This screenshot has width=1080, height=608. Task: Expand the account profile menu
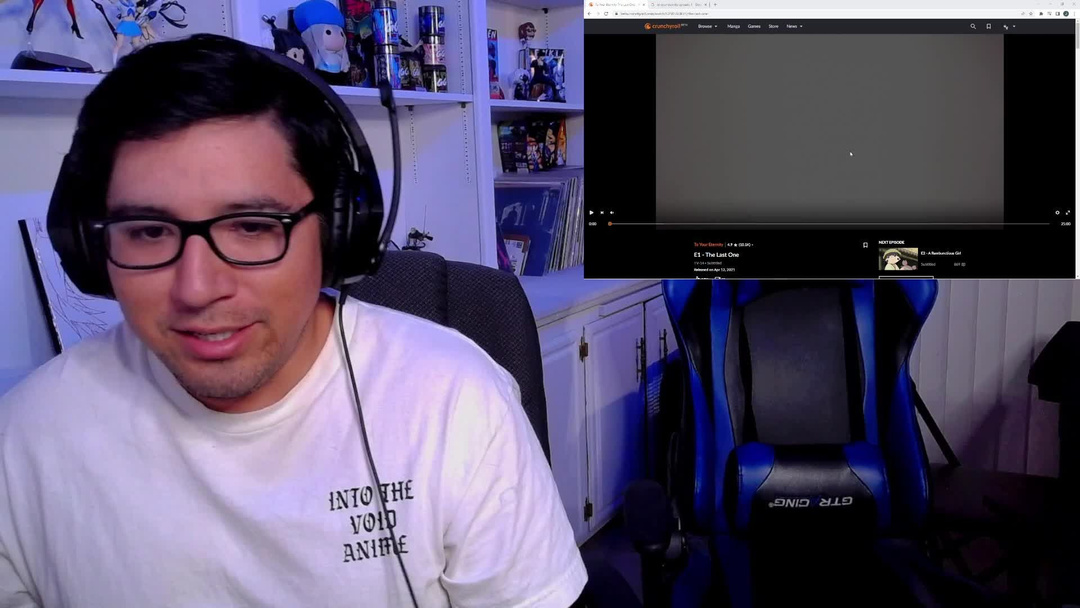tap(1008, 27)
